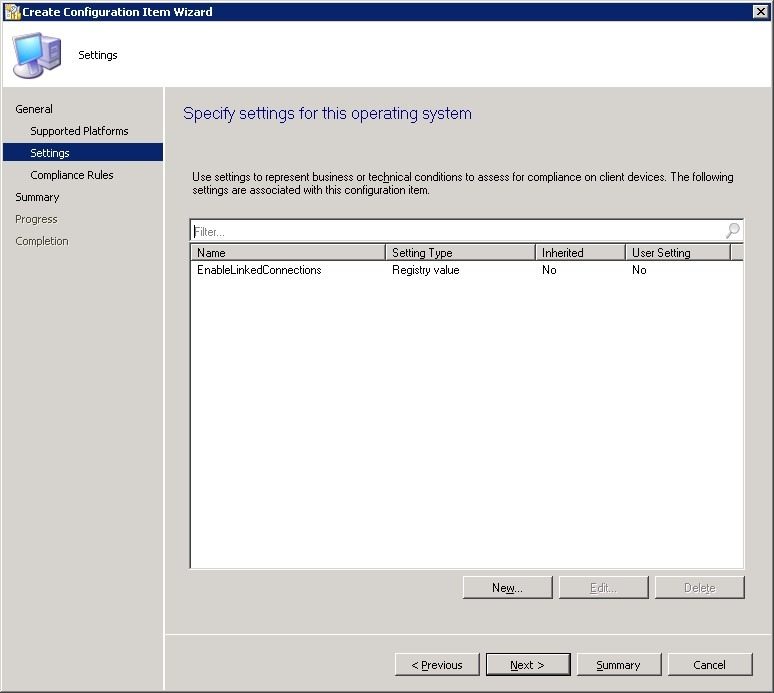Viewport: 774px width, 693px height.
Task: Click the search magnifier icon in filter box
Action: pyautogui.click(x=733, y=231)
